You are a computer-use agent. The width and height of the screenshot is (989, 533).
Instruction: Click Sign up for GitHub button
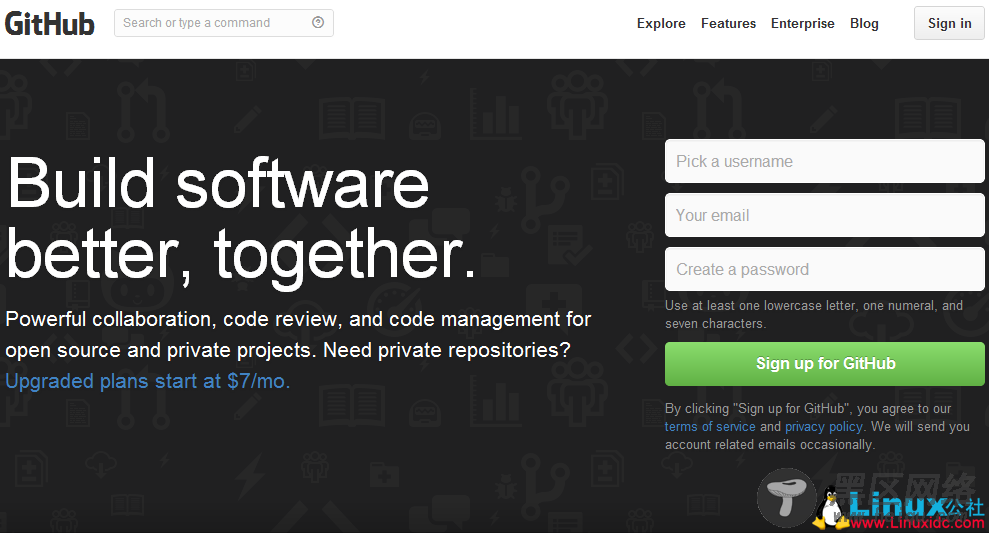(x=824, y=364)
